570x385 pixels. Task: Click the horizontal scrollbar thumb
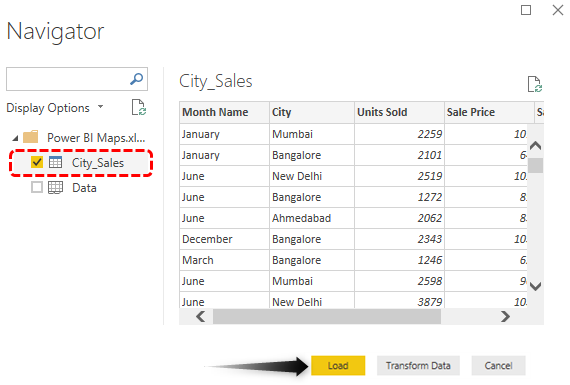327,316
